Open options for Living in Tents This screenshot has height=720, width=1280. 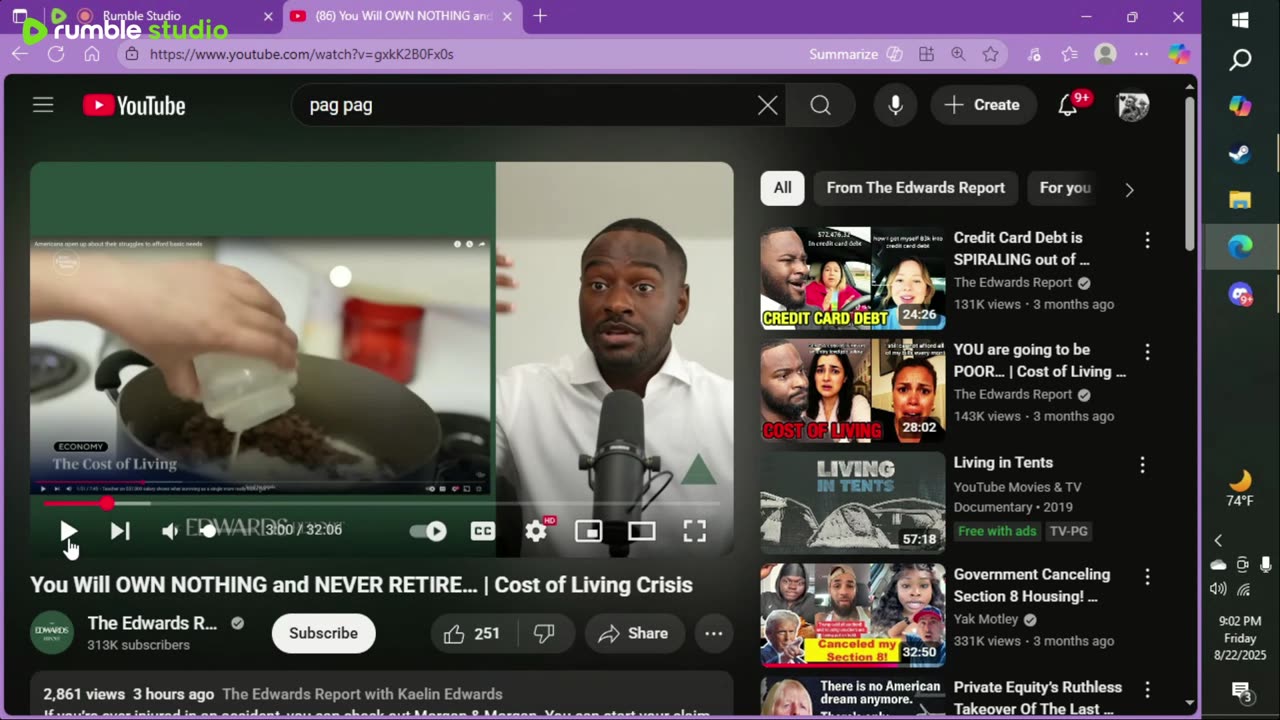[1142, 465]
